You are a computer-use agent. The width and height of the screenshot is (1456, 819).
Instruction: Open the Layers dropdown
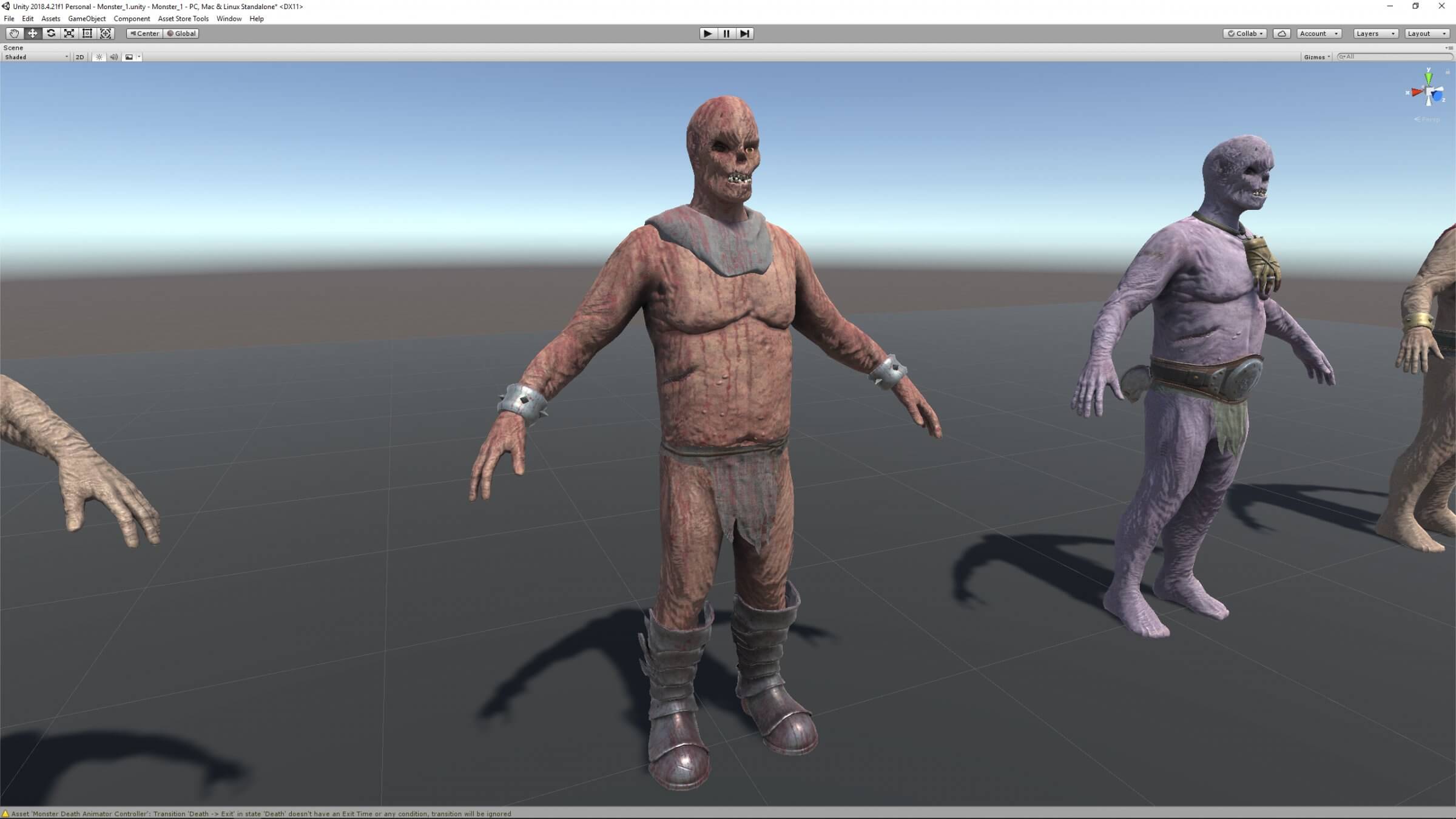pos(1375,33)
